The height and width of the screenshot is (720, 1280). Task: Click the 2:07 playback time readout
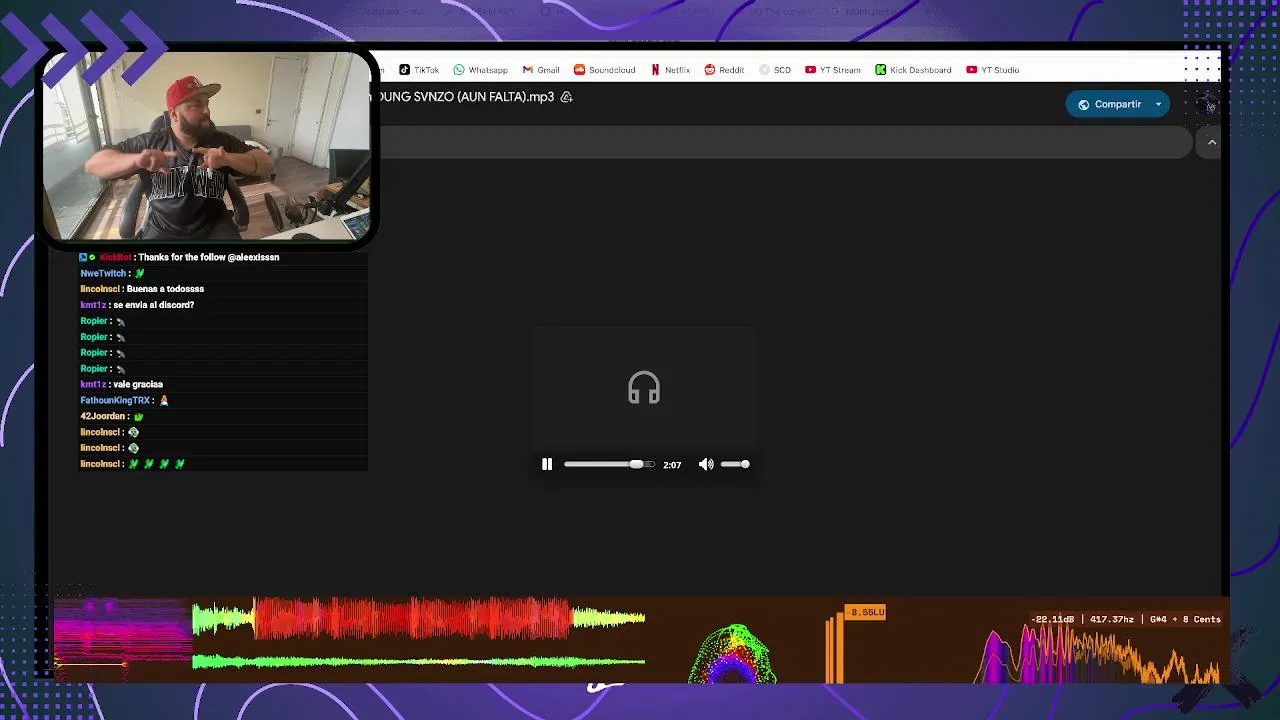click(672, 465)
